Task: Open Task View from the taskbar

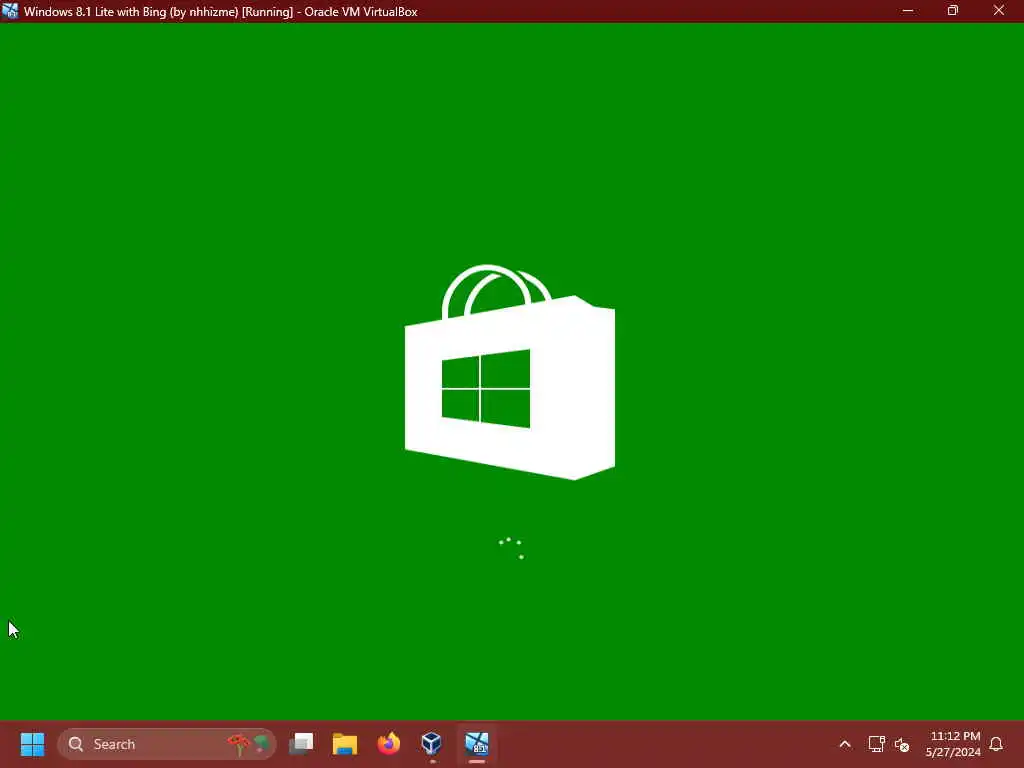Action: point(301,744)
